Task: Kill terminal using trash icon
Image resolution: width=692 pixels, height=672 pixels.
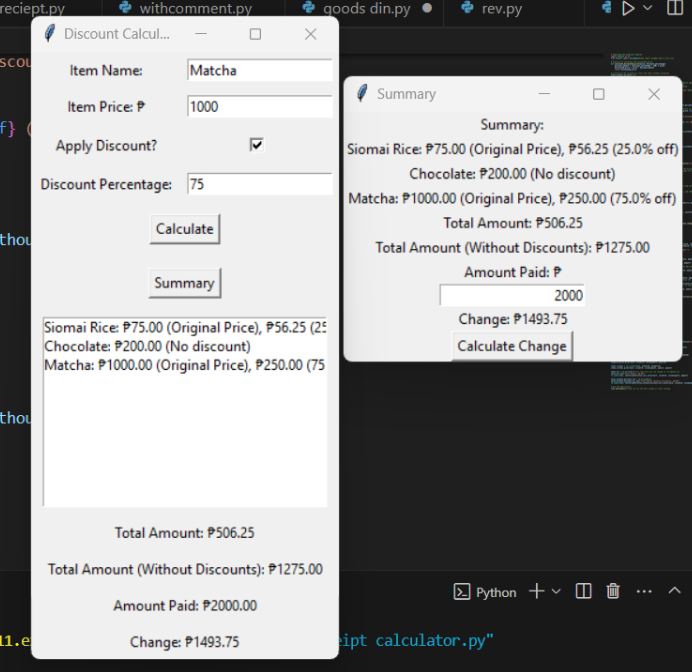Action: click(x=613, y=591)
